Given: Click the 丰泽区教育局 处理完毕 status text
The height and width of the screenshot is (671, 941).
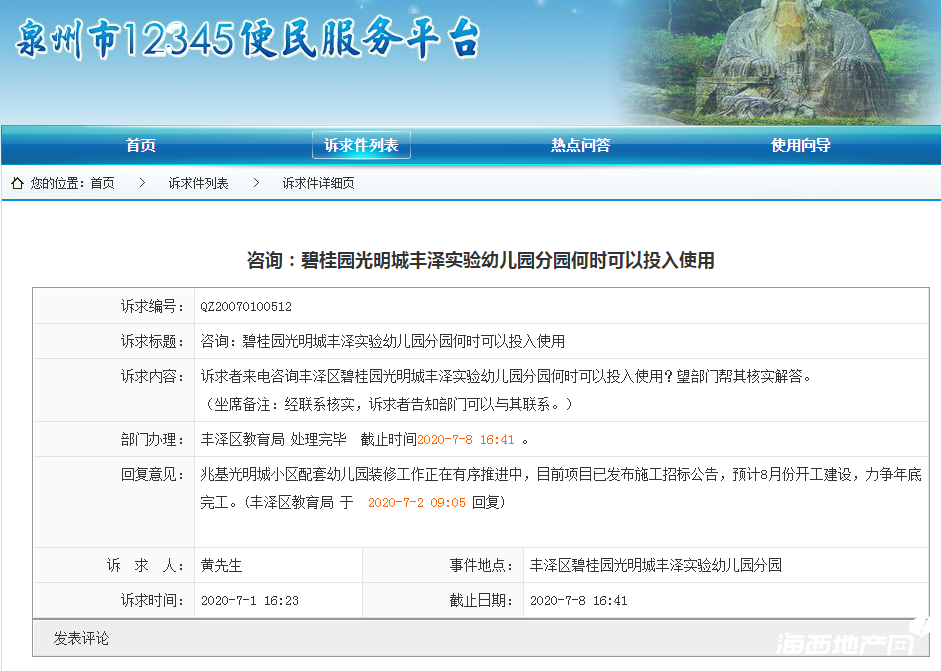Looking at the screenshot, I should click(274, 439).
